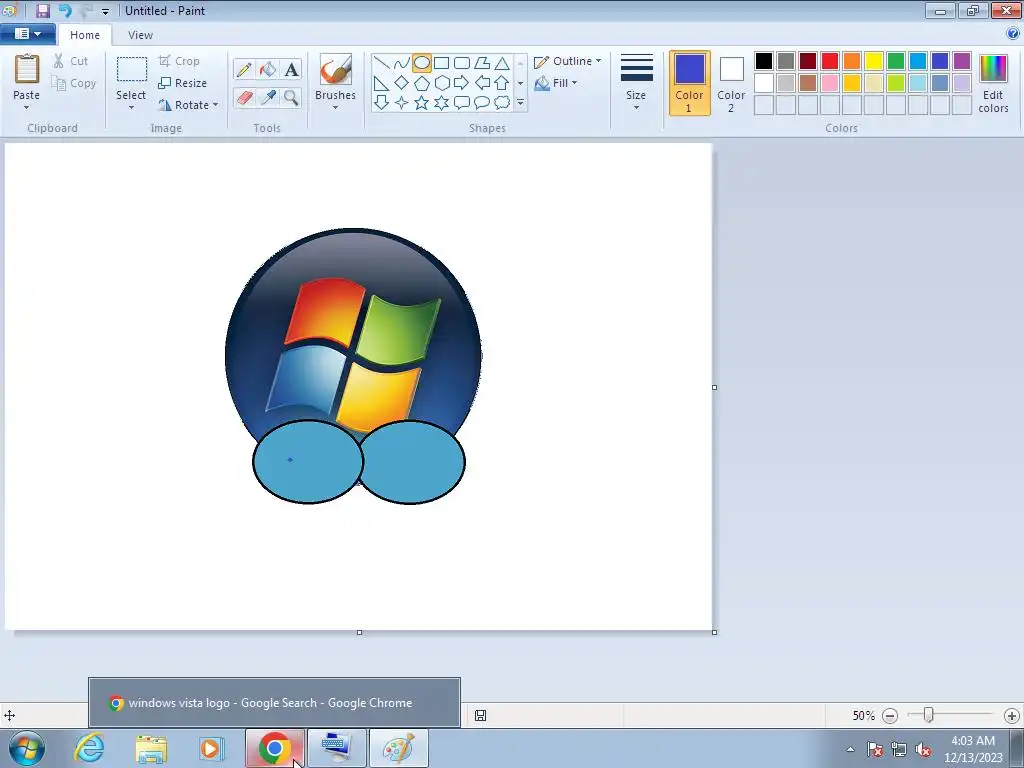
Task: Click the Chrome preview 'windows vista logo - Google Search'
Action: 274,703
